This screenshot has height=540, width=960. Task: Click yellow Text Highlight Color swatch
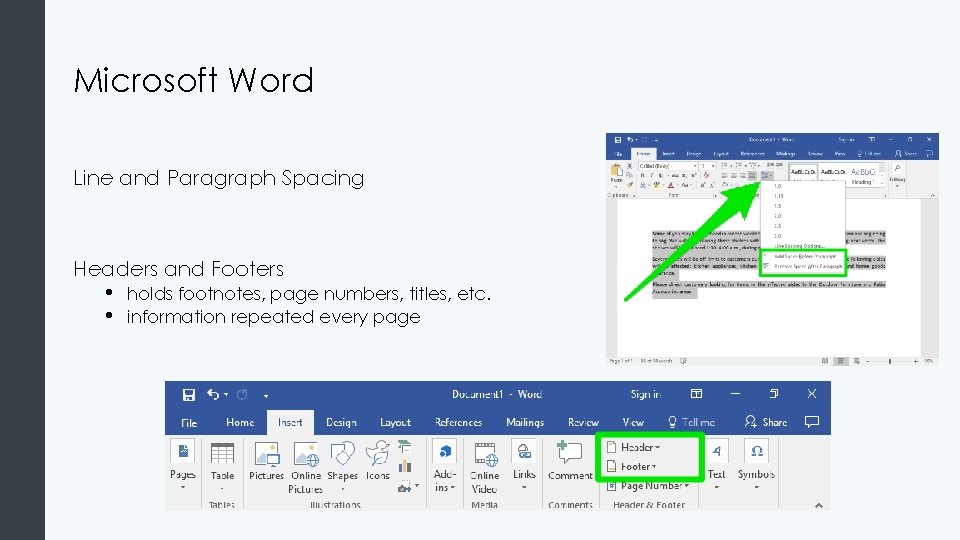click(x=657, y=185)
